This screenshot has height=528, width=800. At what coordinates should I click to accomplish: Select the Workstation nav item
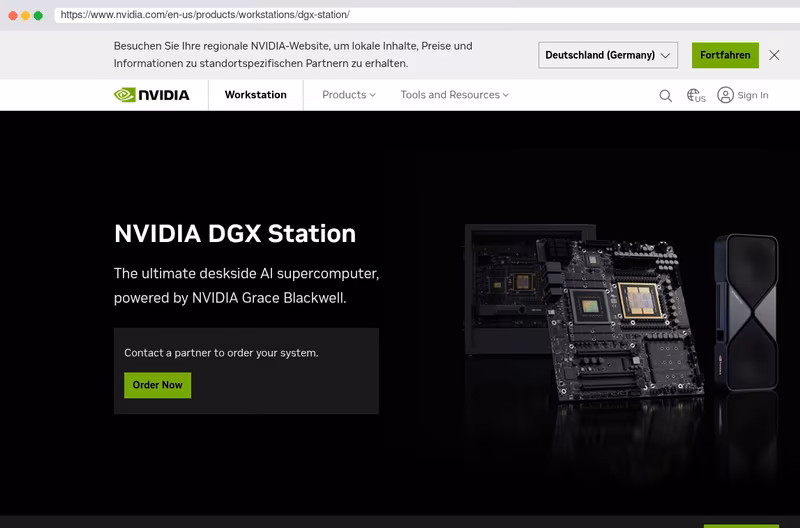point(256,95)
